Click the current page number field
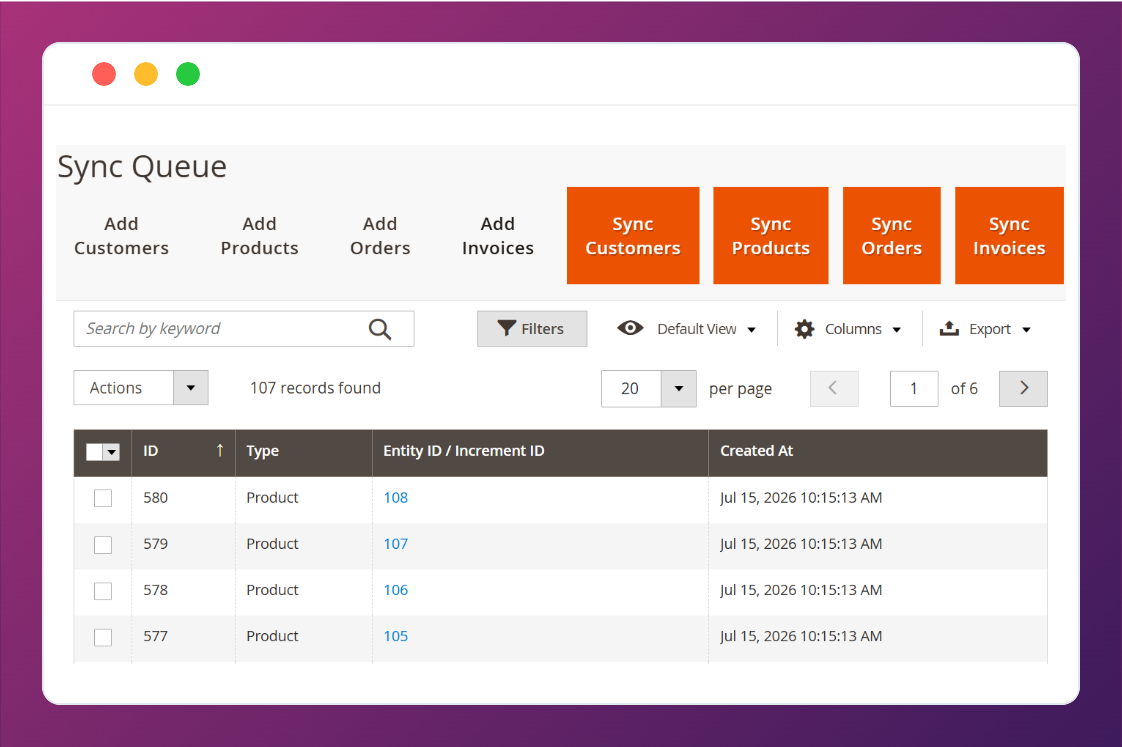1122x747 pixels. [914, 389]
